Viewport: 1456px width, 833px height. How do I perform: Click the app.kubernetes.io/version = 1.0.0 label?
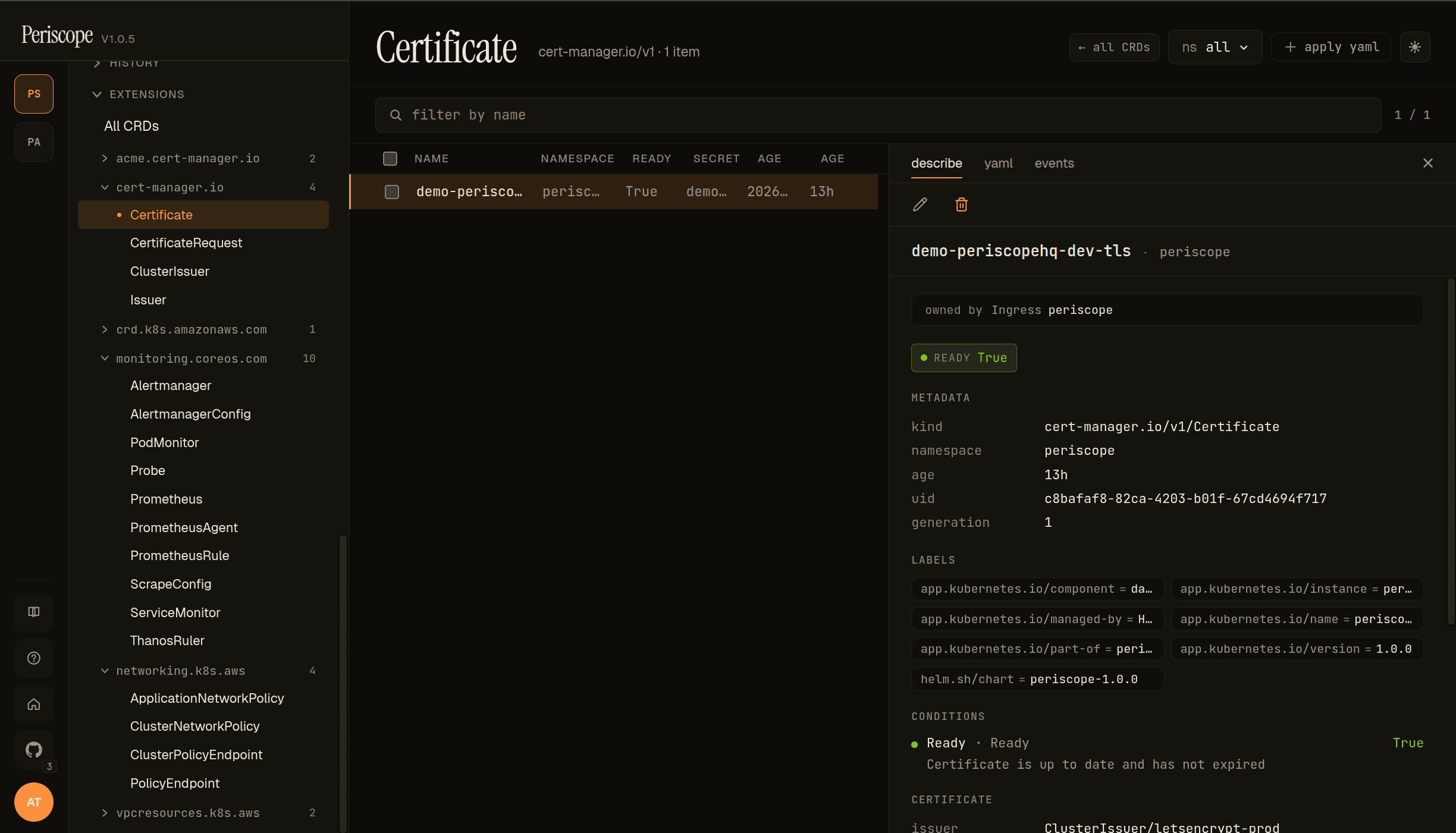tap(1297, 649)
